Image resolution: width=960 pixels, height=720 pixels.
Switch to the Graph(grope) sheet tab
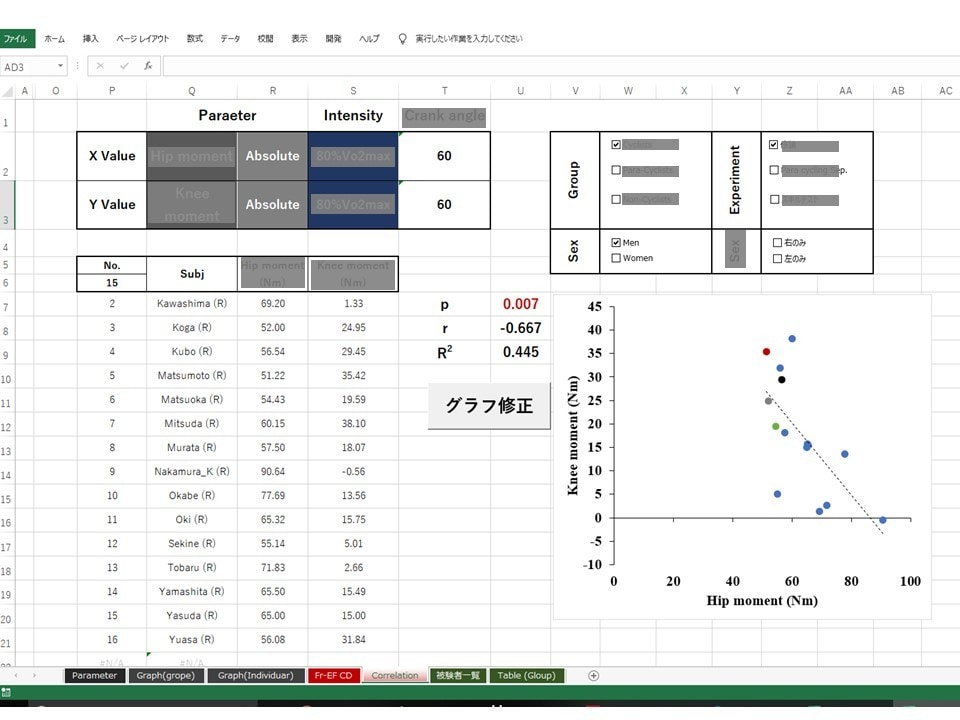[165, 675]
